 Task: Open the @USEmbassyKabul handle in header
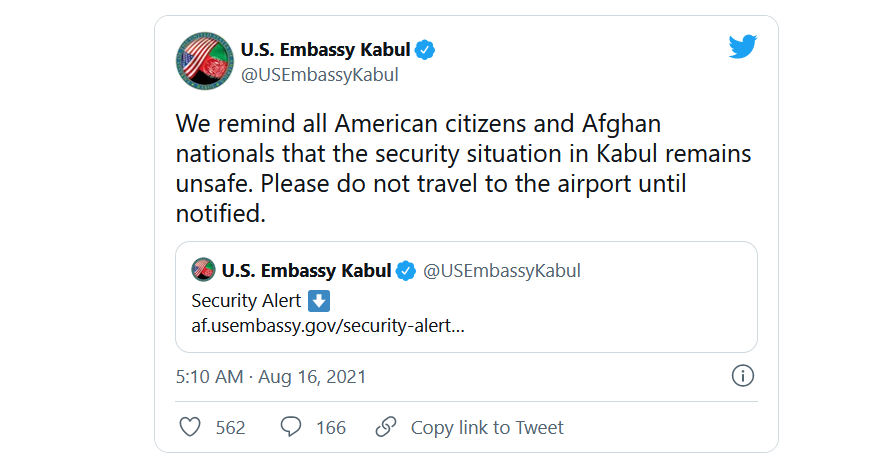coord(320,75)
